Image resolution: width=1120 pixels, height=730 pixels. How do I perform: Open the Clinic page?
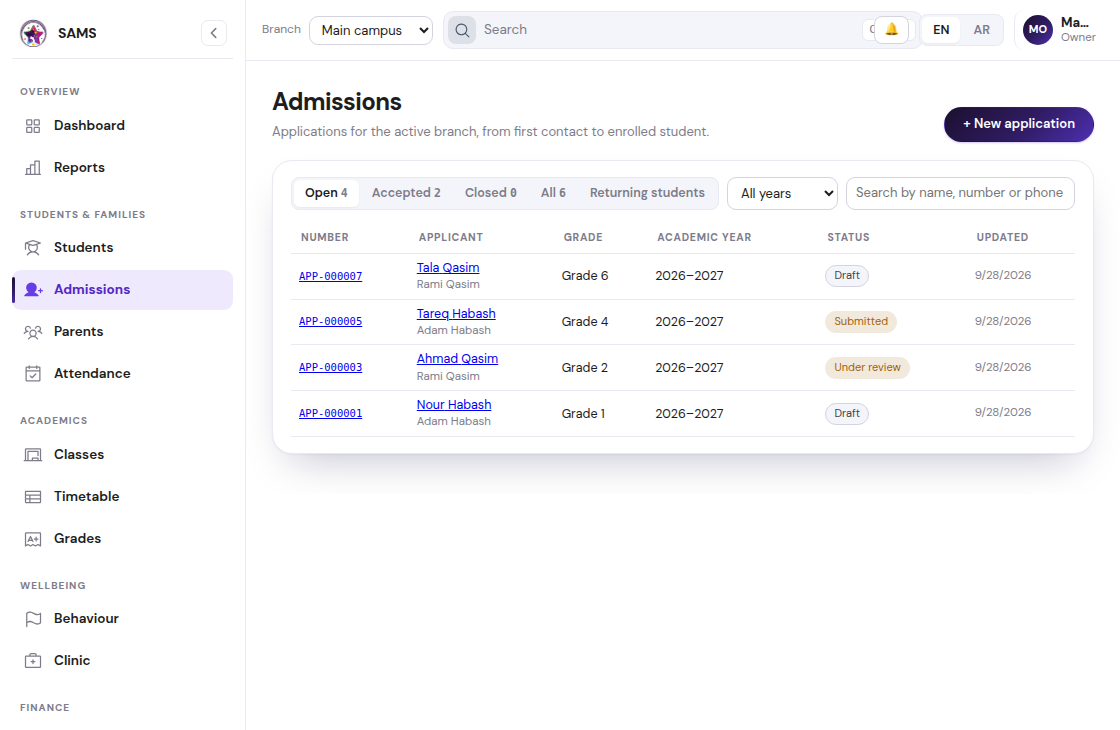point(122,661)
